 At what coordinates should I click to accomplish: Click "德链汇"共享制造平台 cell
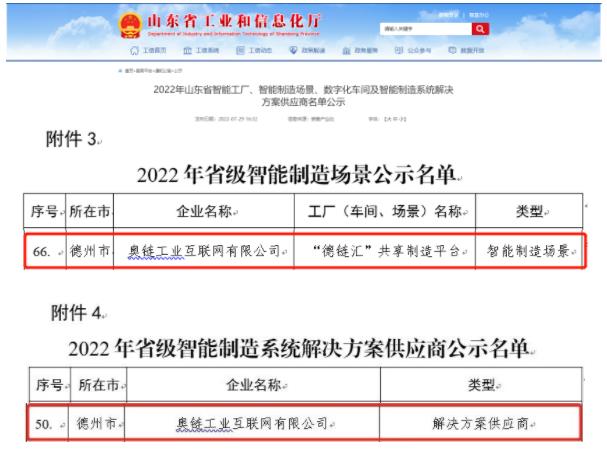point(385,251)
